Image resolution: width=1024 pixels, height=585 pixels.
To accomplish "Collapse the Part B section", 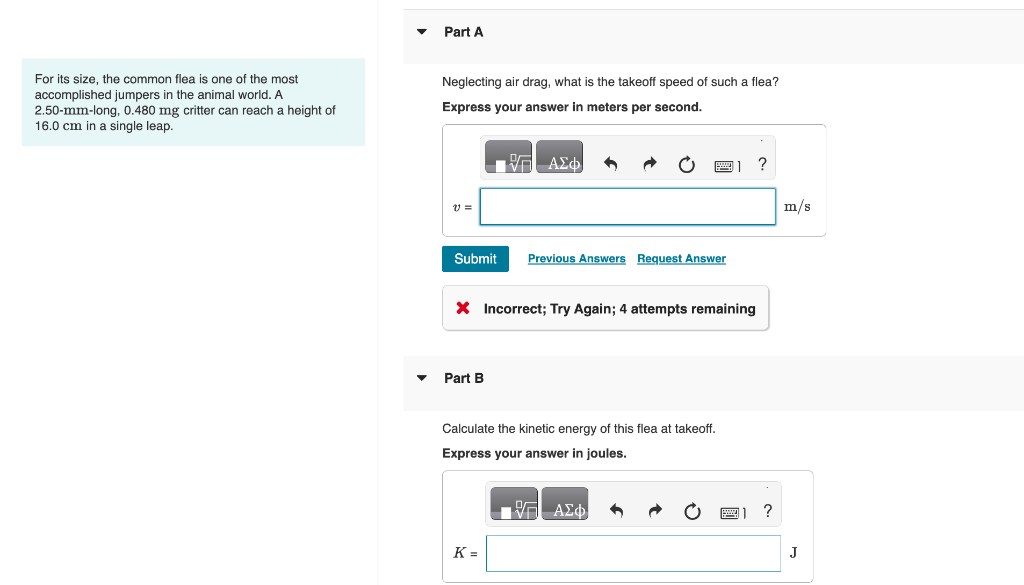I will click(x=422, y=378).
